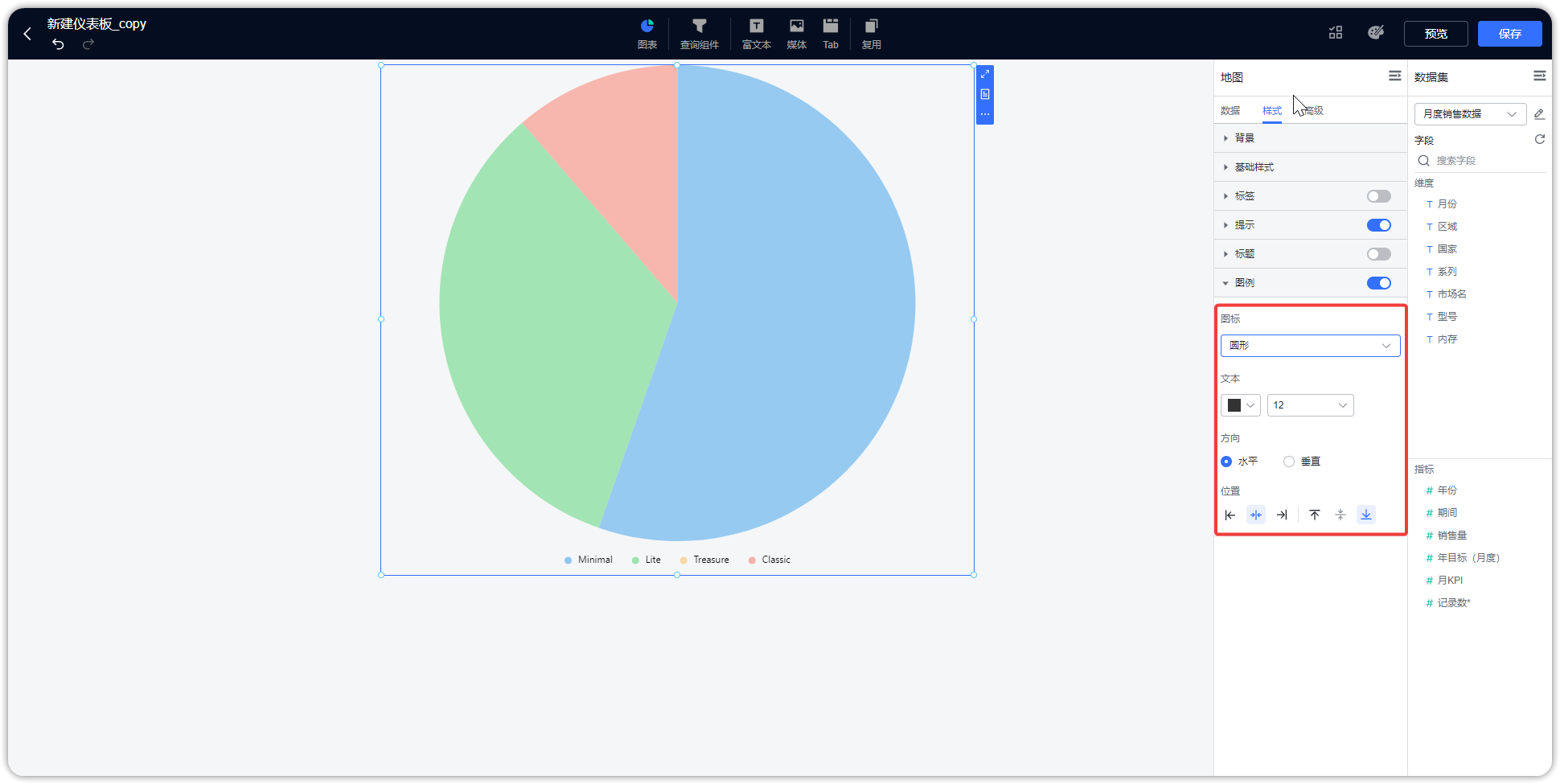Click the dashboard title 新建仪表板_copy
Image resolution: width=1560 pixels, height=784 pixels.
click(x=96, y=24)
